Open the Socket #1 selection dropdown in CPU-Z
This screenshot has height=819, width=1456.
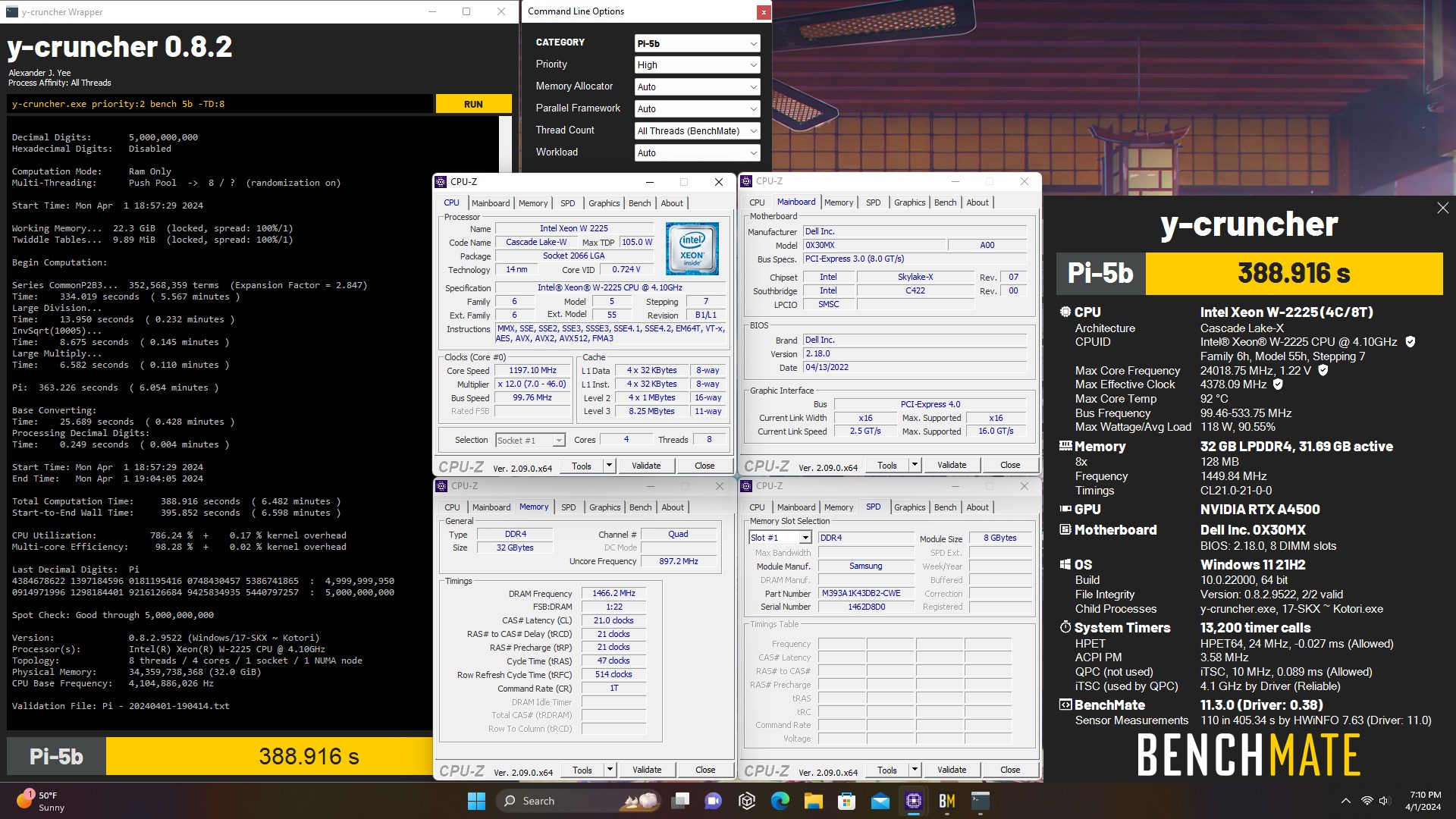coord(530,441)
